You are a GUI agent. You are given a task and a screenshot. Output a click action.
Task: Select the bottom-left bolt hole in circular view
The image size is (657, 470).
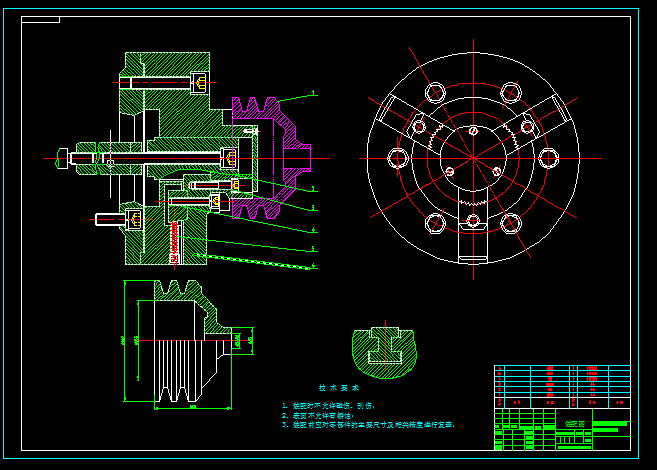pyautogui.click(x=435, y=223)
